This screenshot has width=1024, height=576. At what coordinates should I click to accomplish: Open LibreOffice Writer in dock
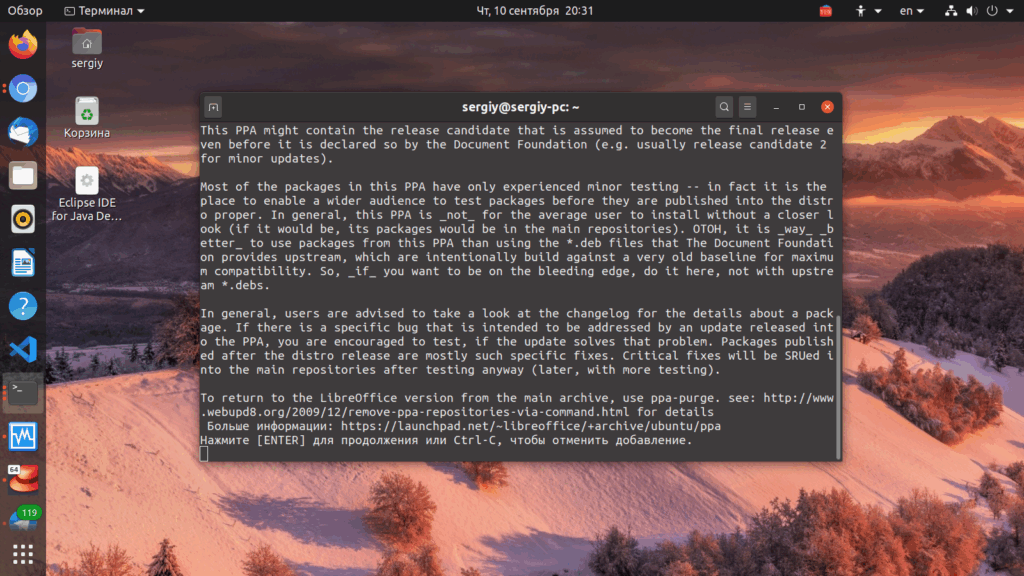23,263
